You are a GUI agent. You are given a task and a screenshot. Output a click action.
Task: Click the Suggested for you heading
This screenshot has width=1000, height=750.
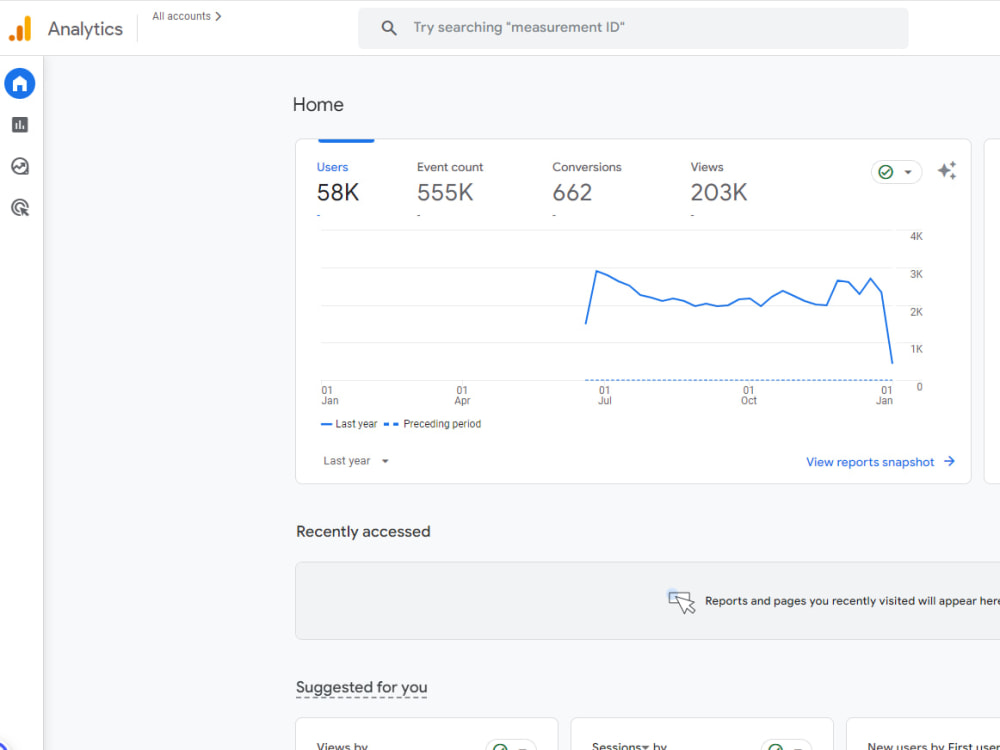[361, 687]
